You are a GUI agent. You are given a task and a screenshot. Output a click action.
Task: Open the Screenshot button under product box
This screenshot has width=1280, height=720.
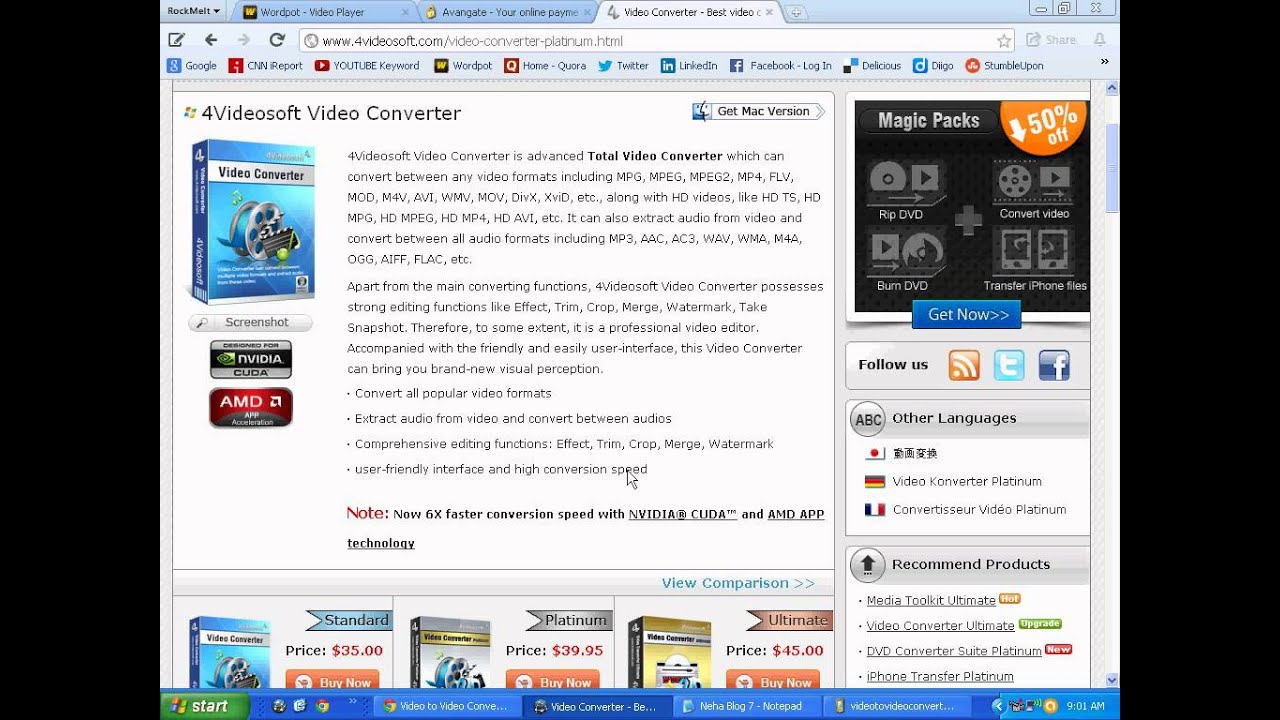pyautogui.click(x=250, y=322)
